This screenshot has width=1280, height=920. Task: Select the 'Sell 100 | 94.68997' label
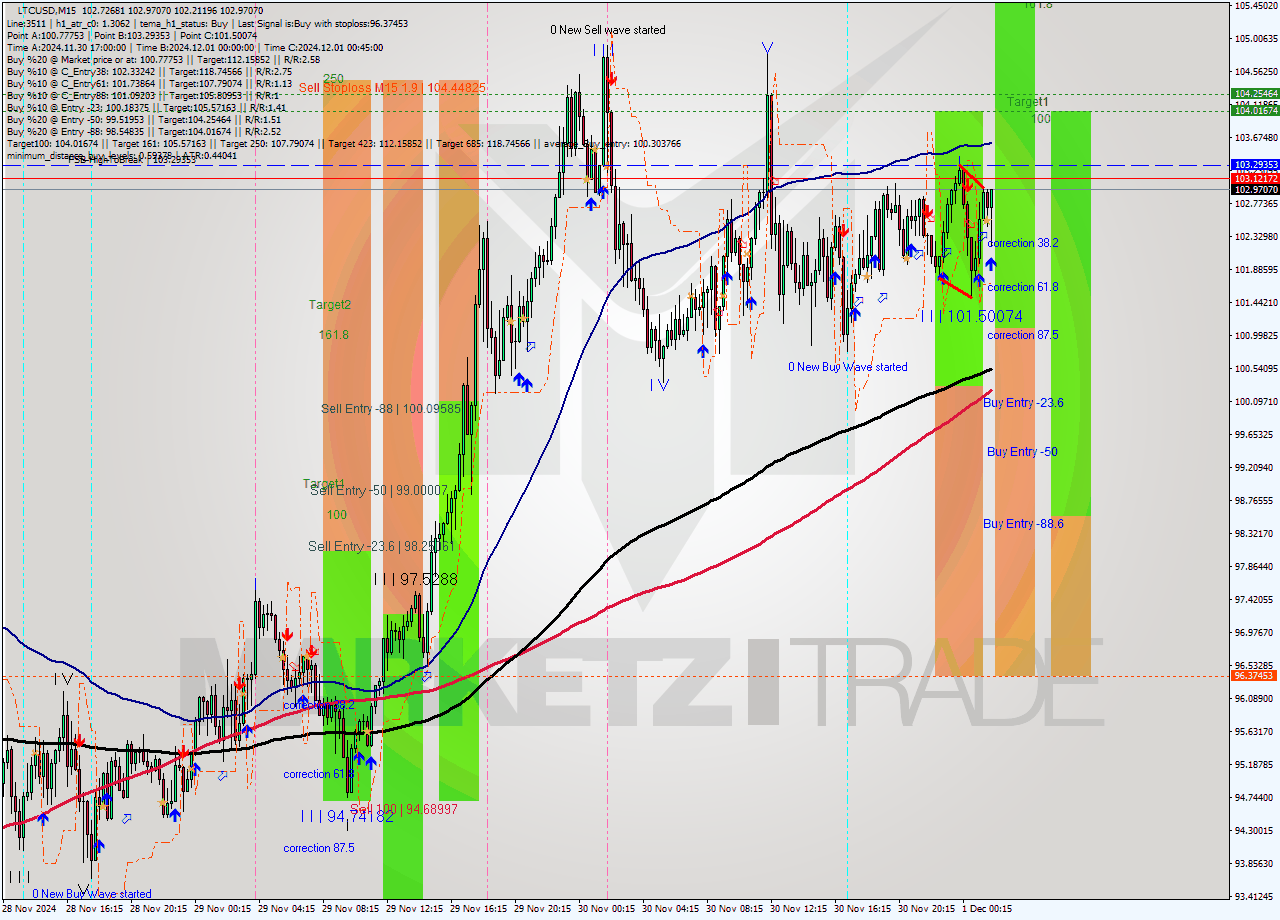[404, 808]
